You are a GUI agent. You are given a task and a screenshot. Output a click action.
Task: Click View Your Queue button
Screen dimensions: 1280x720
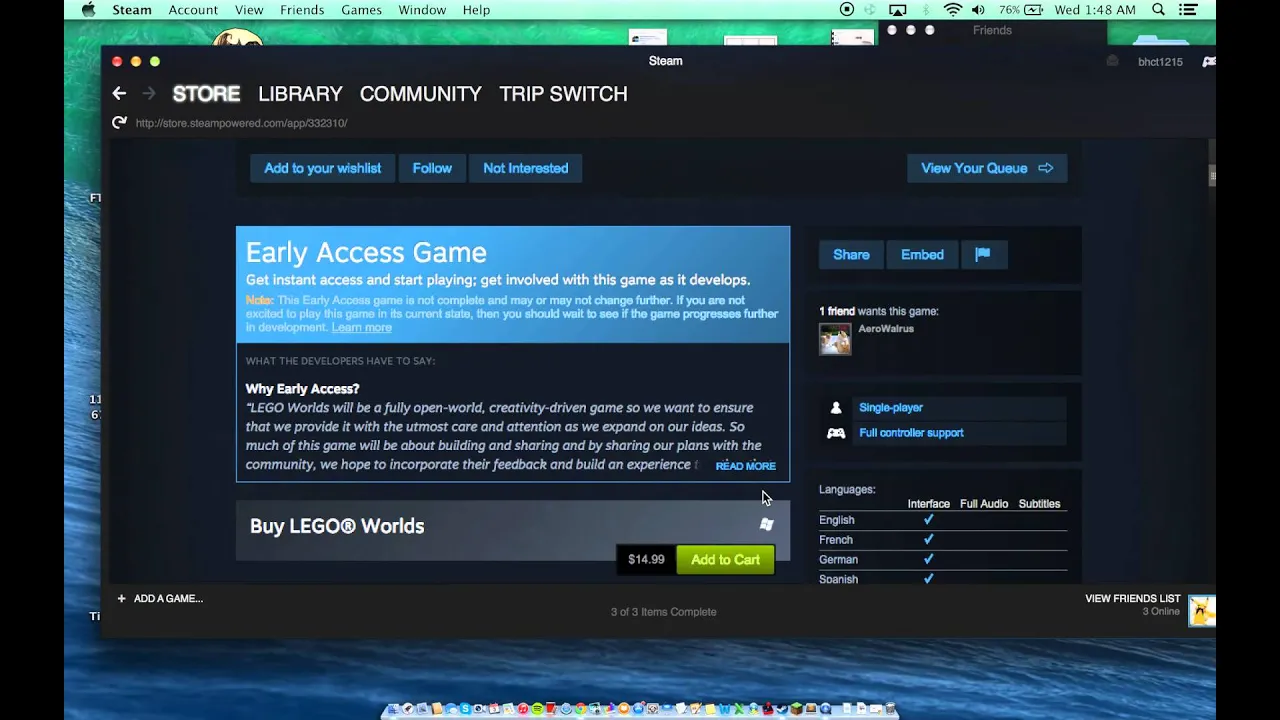987,168
